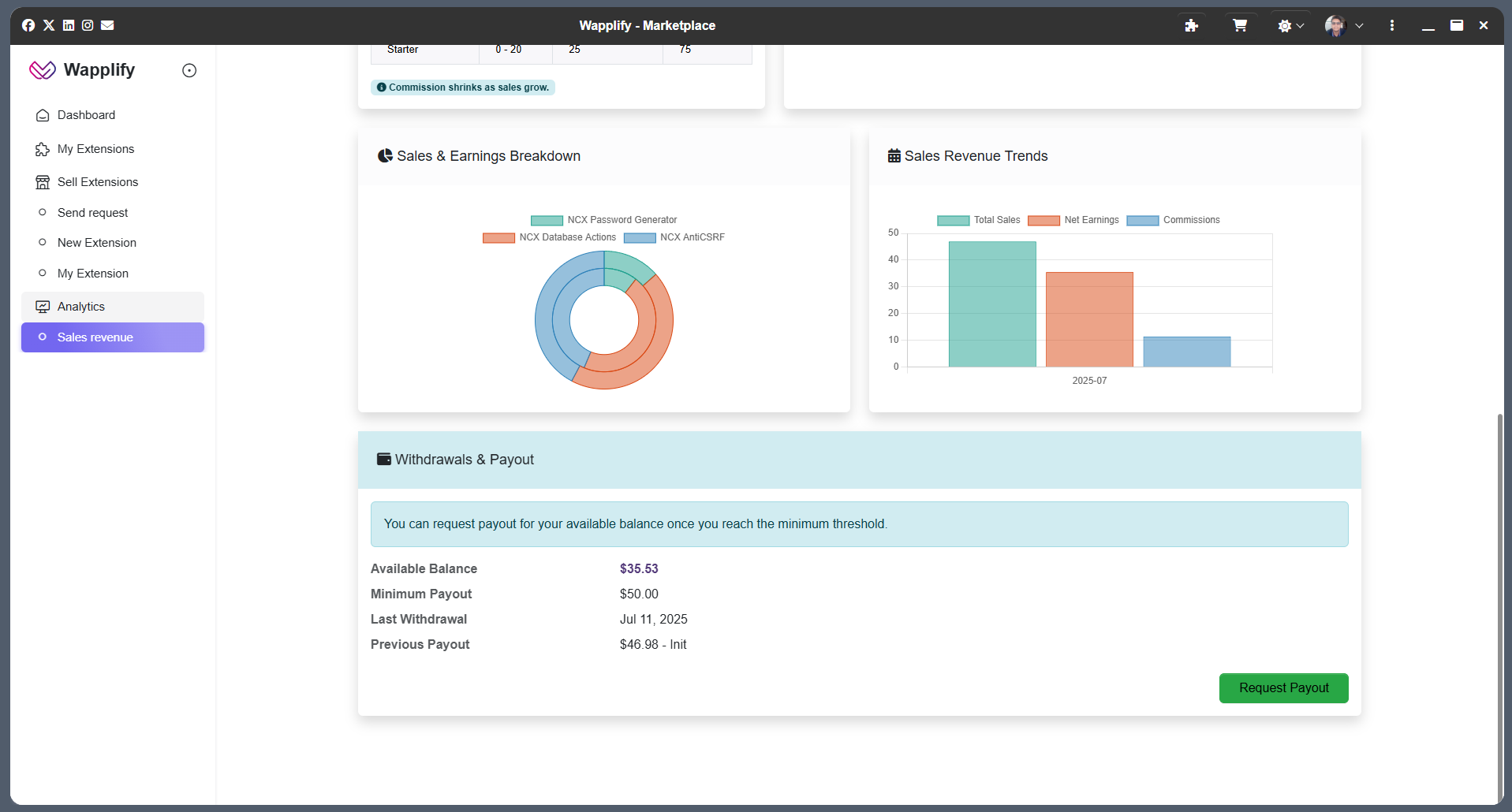Click the email envelope icon
This screenshot has height=812, width=1512.
coord(108,25)
